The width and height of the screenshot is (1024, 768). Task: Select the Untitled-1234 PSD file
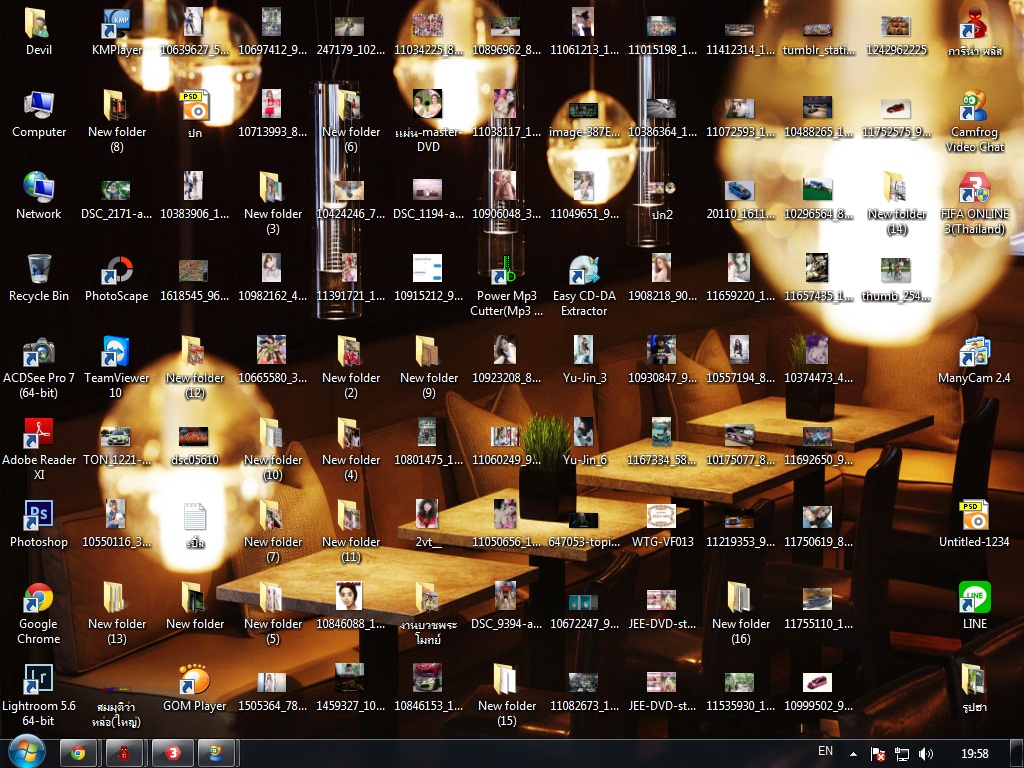tap(974, 524)
